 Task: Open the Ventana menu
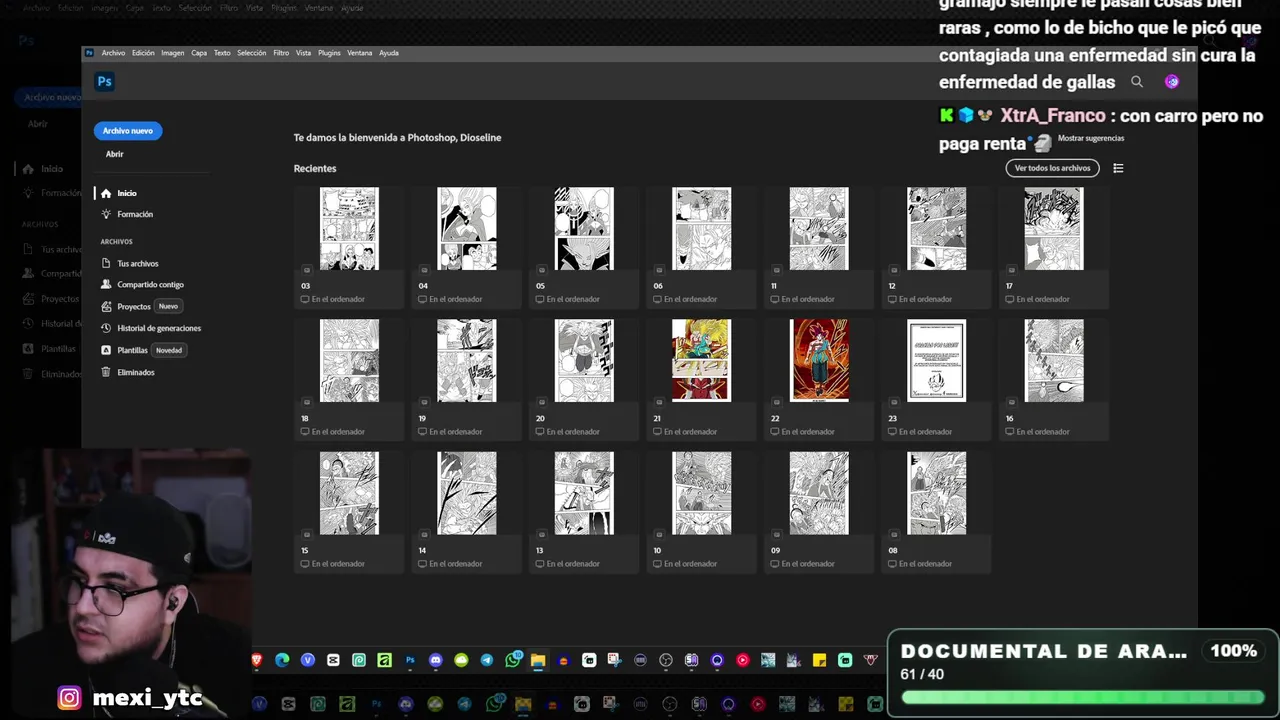359,53
